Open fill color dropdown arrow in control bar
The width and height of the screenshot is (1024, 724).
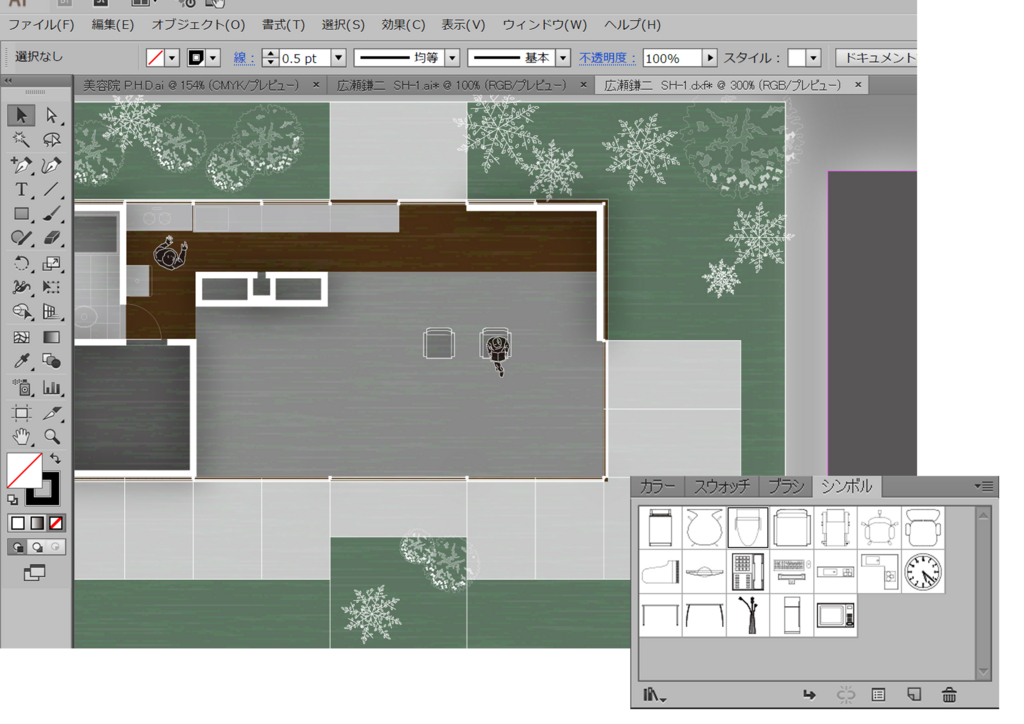click(172, 58)
